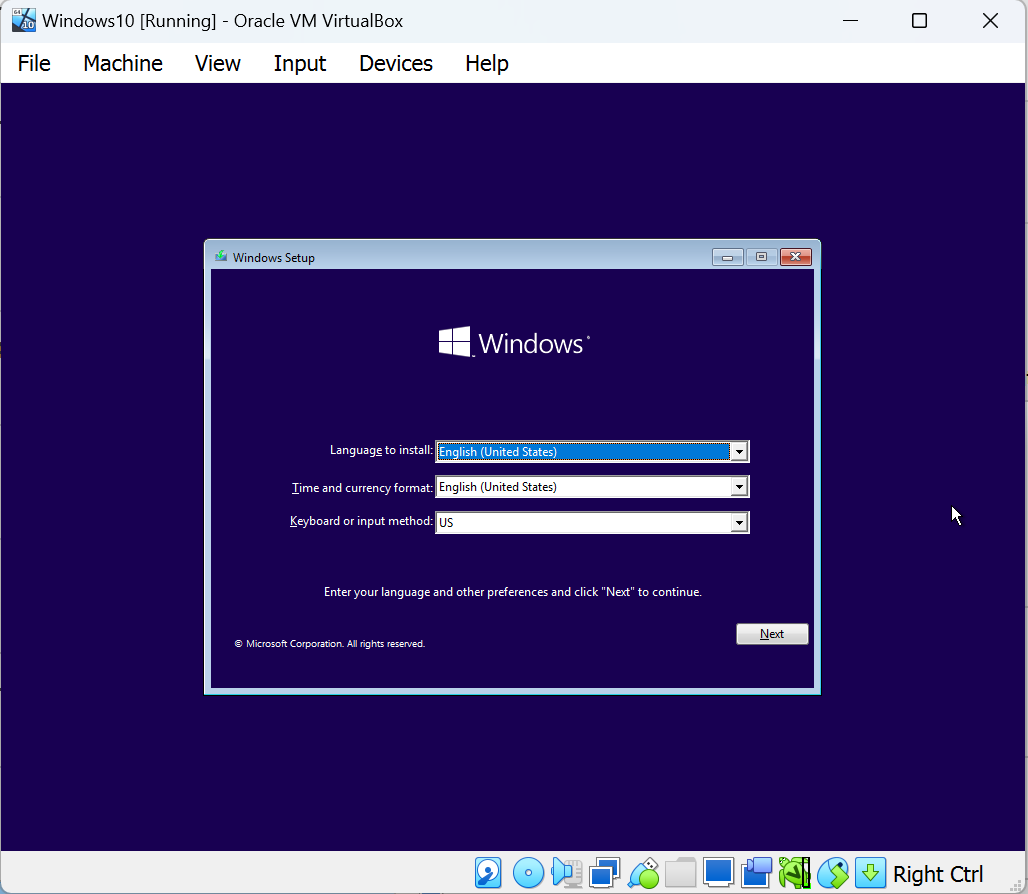
Task: Click the display settings status icon
Action: (x=719, y=873)
